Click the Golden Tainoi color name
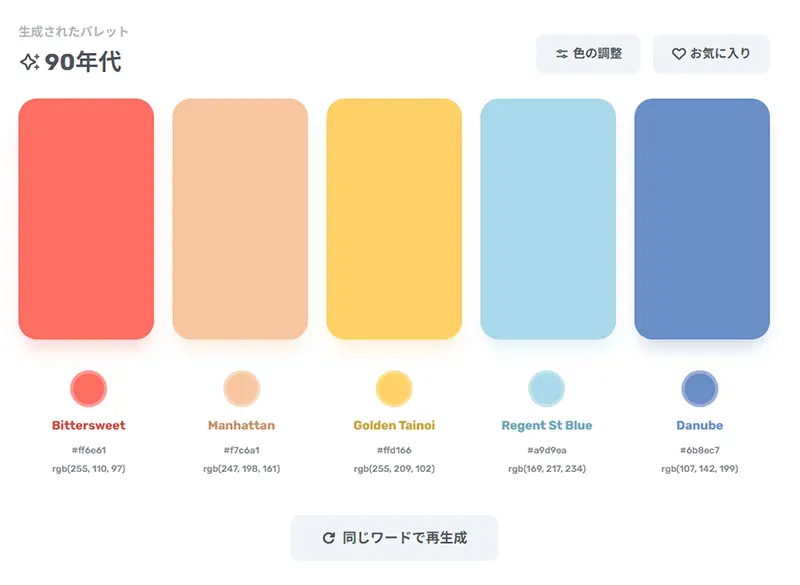800x585 pixels. 394,425
